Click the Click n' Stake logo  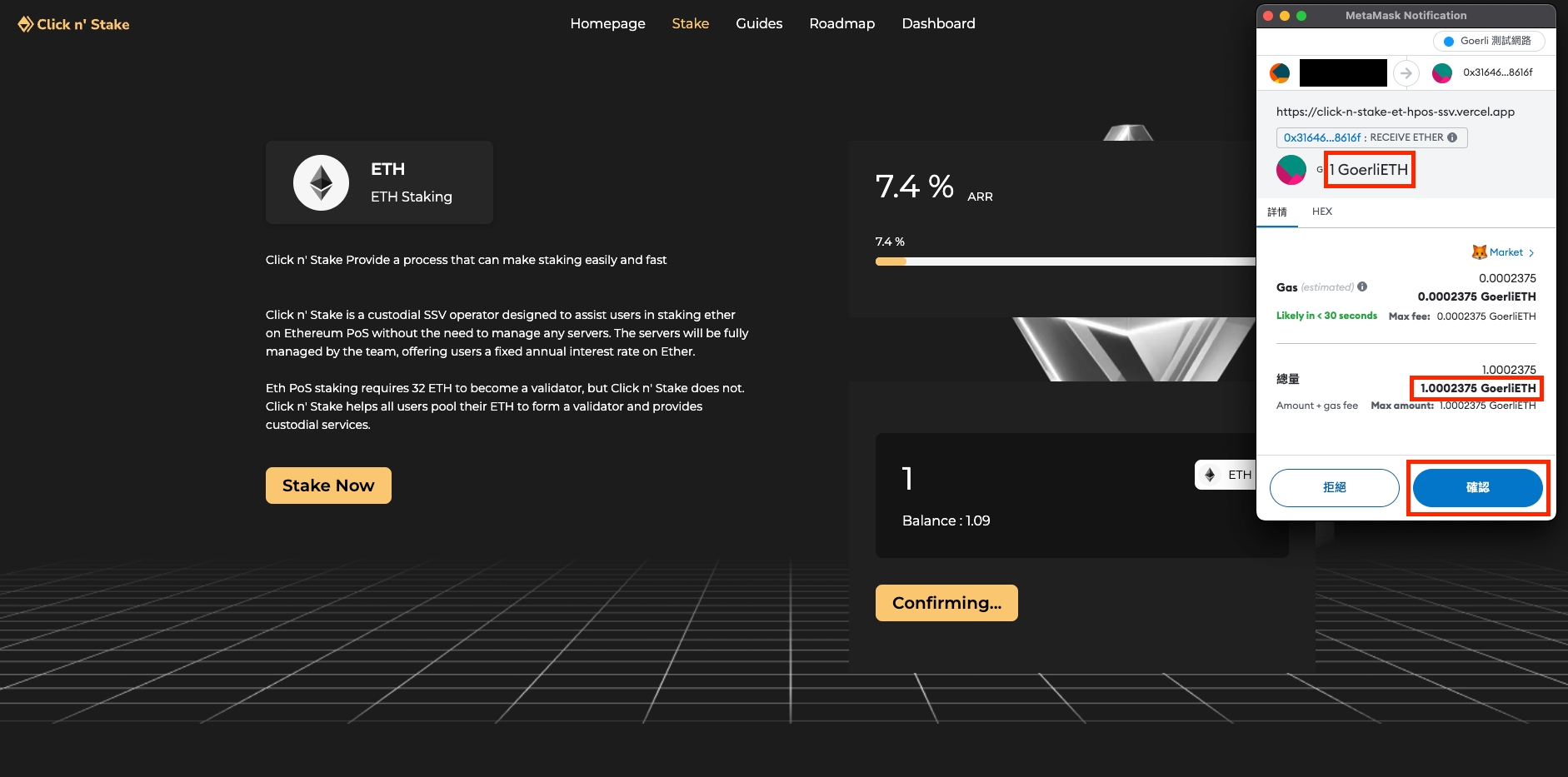coord(73,24)
